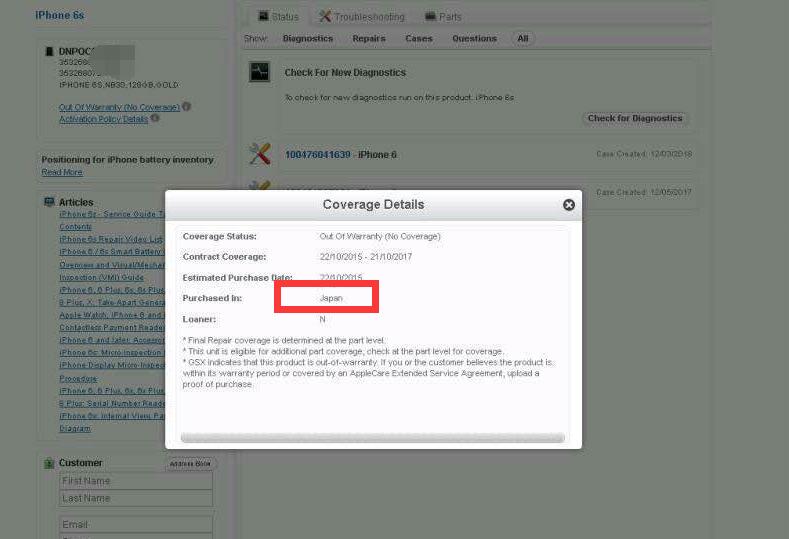789x539 pixels.
Task: Click info icon next to Activation Policy Details
Action: 155,118
